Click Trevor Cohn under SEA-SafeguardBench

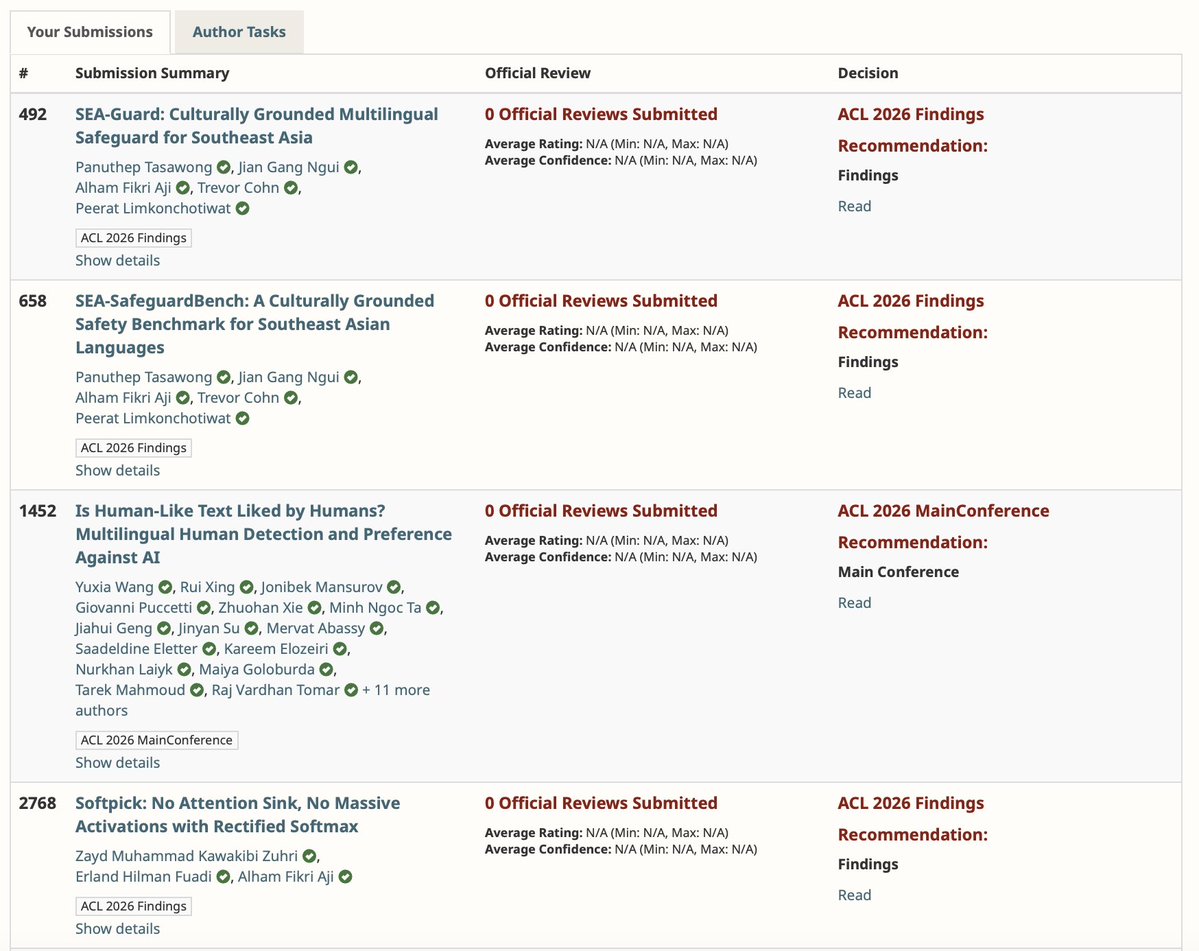point(238,398)
